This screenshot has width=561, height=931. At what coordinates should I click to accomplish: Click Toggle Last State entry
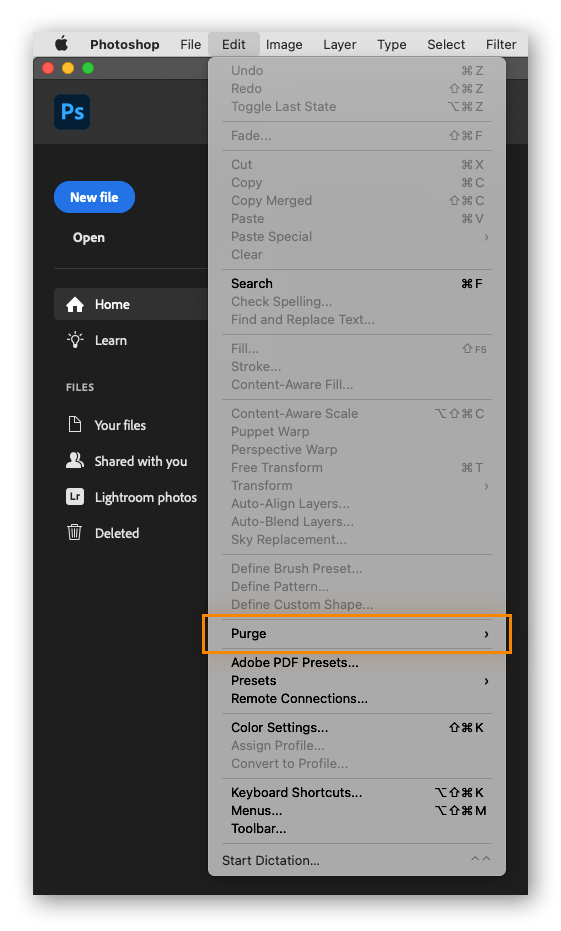(357, 107)
